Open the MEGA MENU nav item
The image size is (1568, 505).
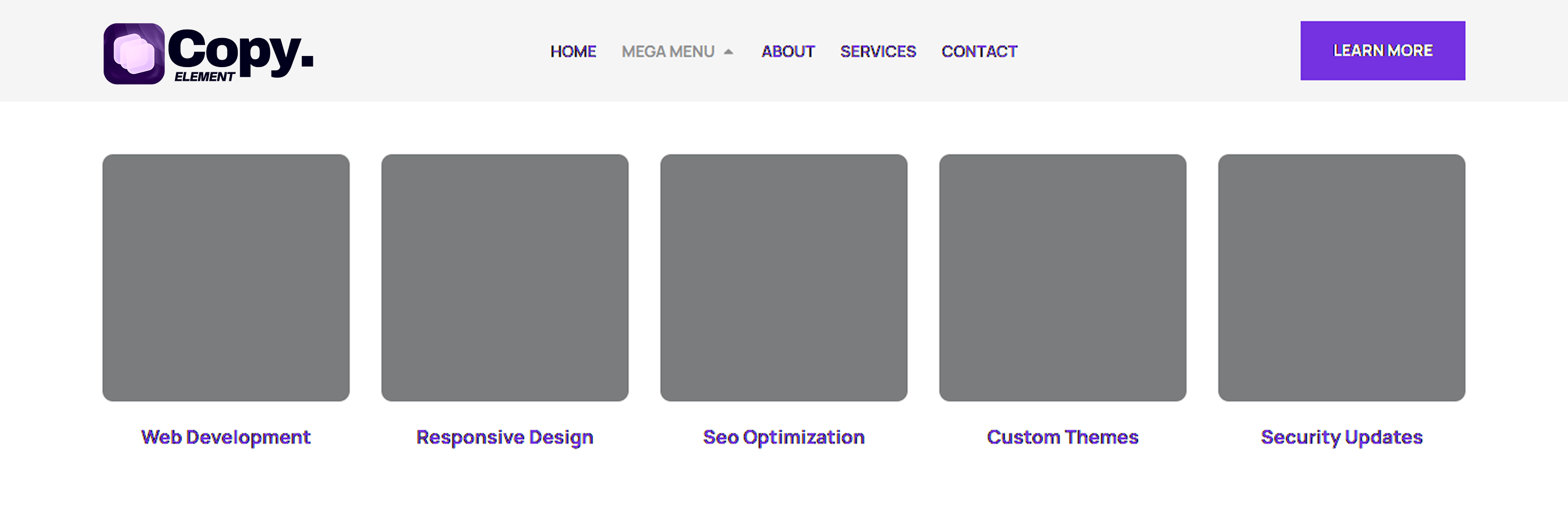(x=667, y=52)
